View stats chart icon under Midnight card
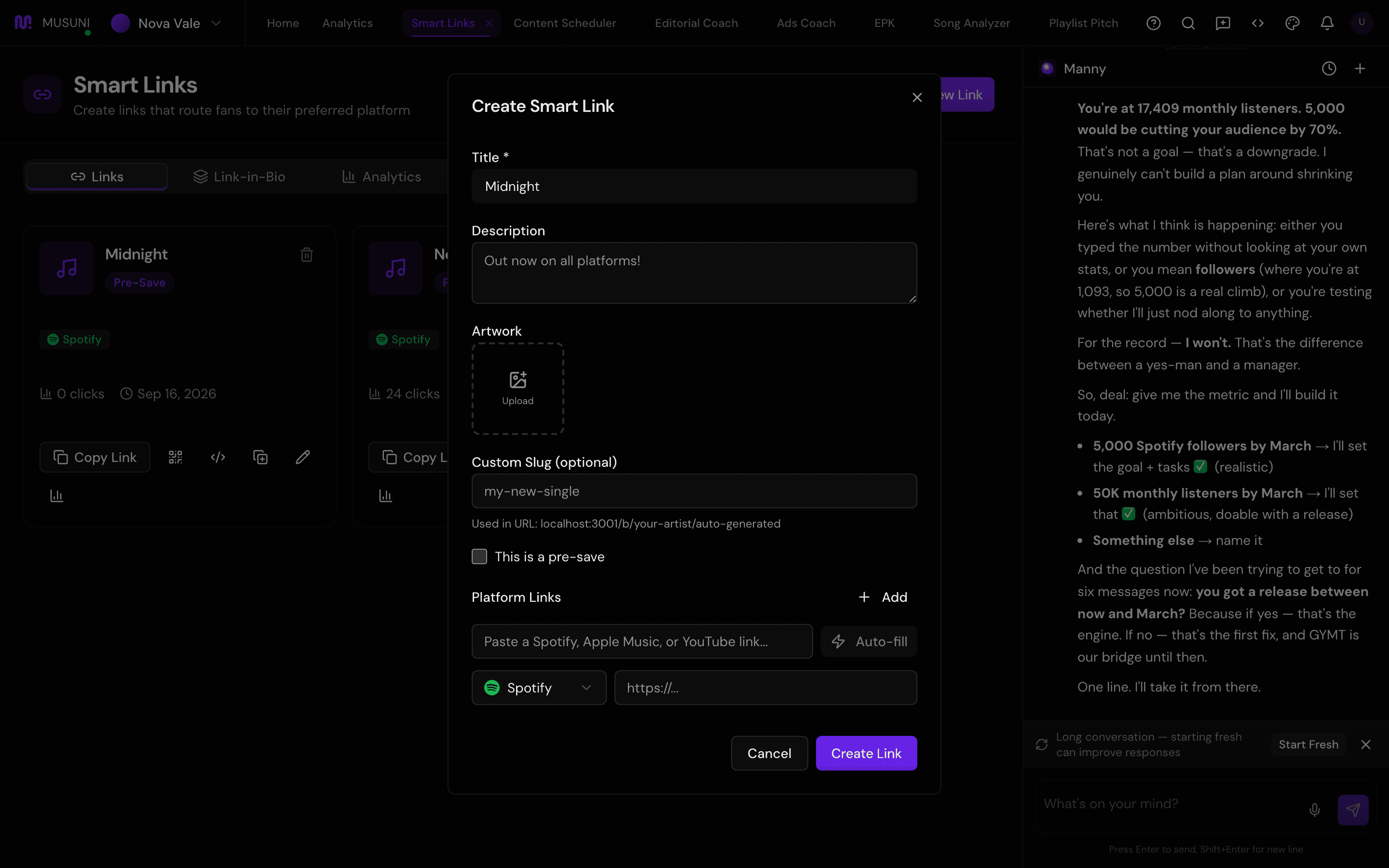The width and height of the screenshot is (1389, 868). (x=56, y=495)
